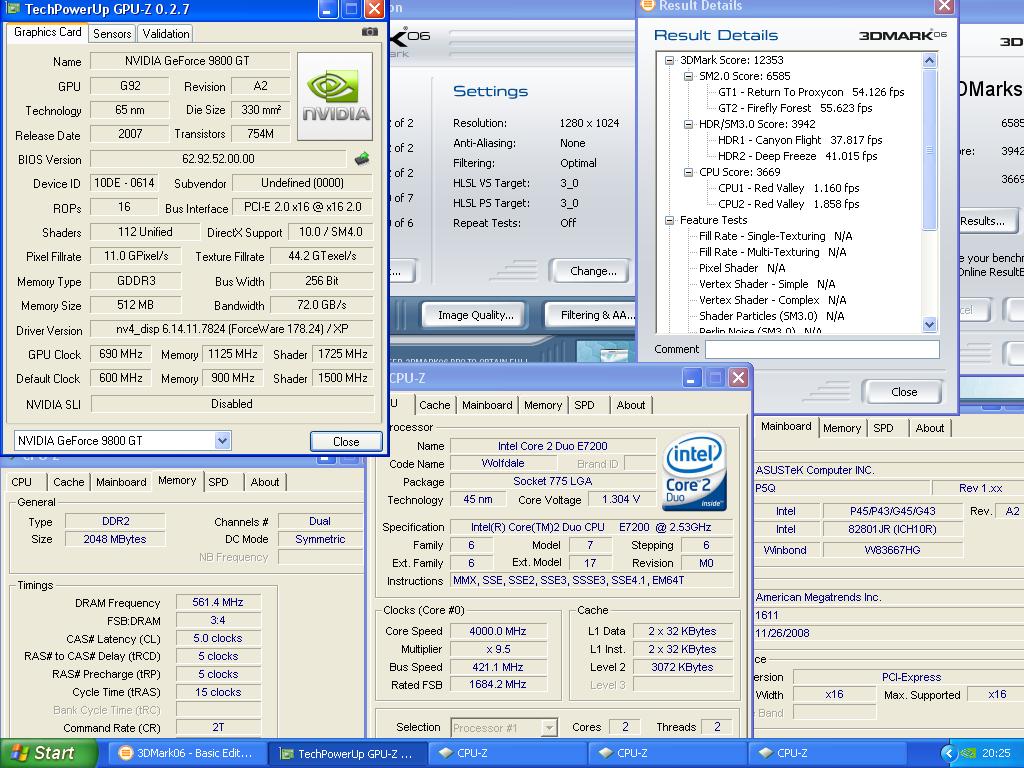Click the results tree scroll-down arrow
The height and width of the screenshot is (768, 1024).
pyautogui.click(x=930, y=324)
